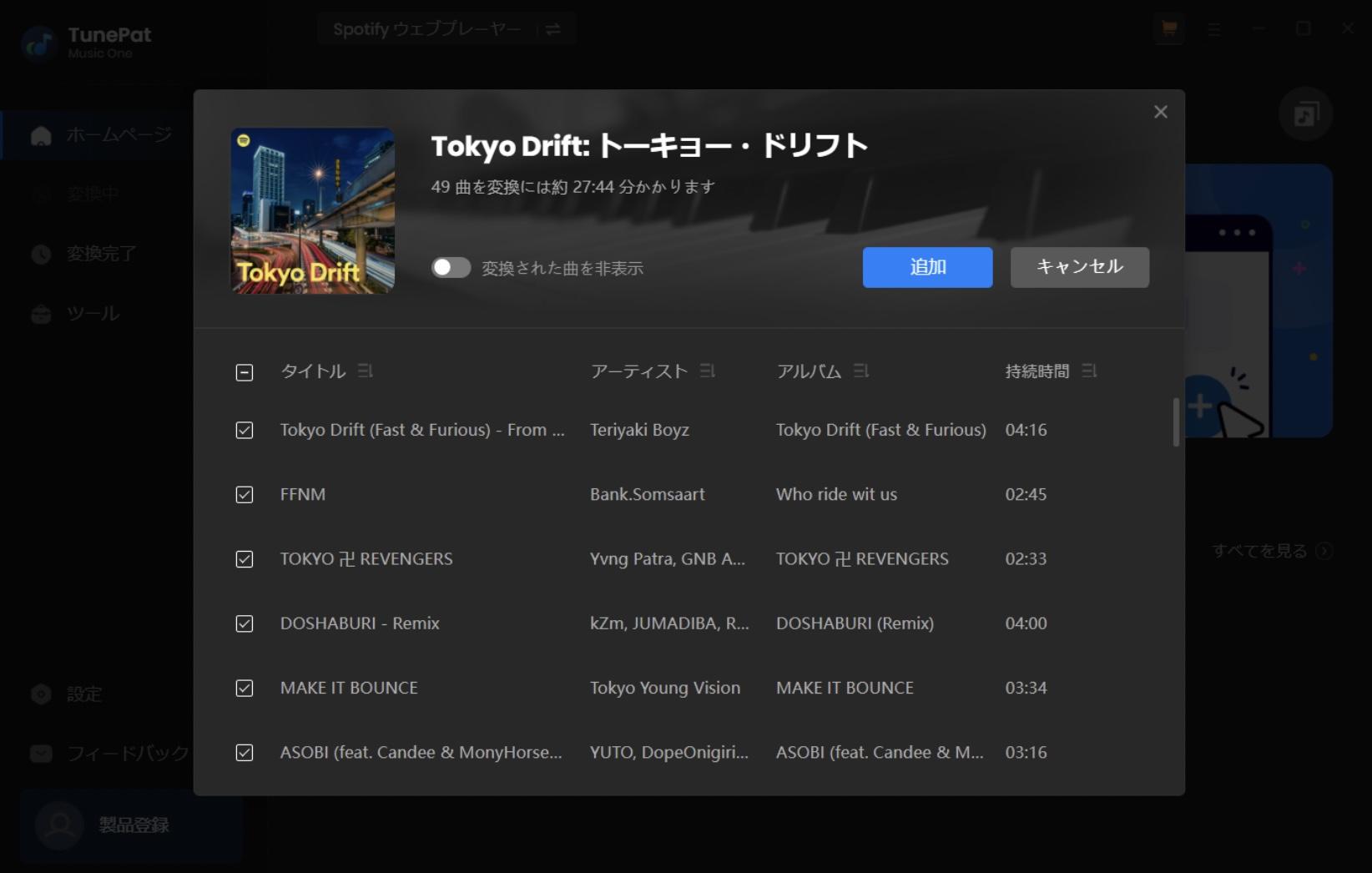Click the music library icon at top right
This screenshot has height=873, width=1372.
pyautogui.click(x=1306, y=114)
